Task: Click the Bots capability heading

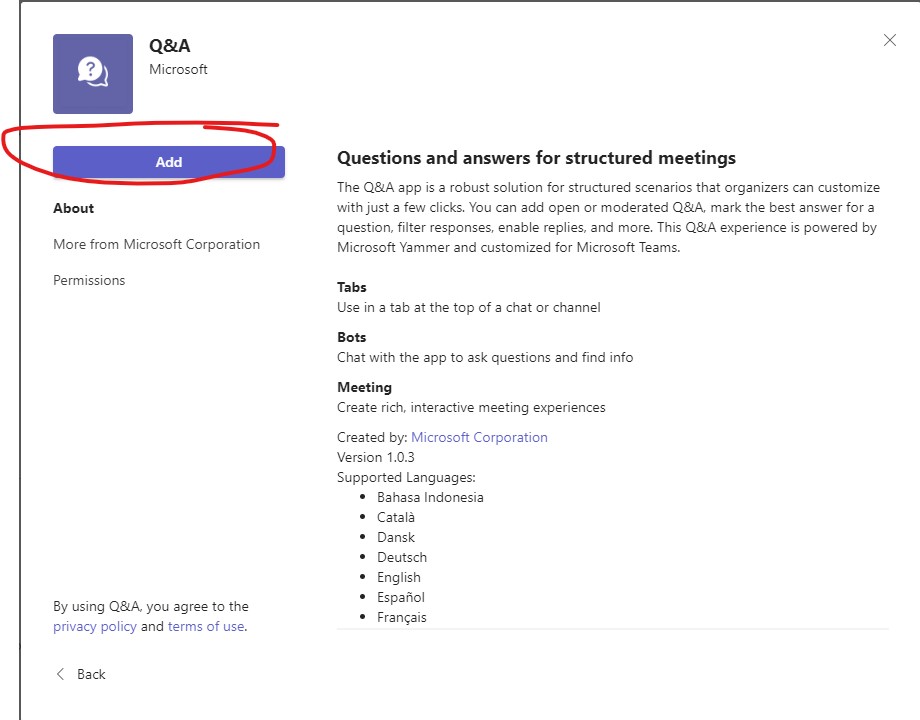Action: point(352,337)
